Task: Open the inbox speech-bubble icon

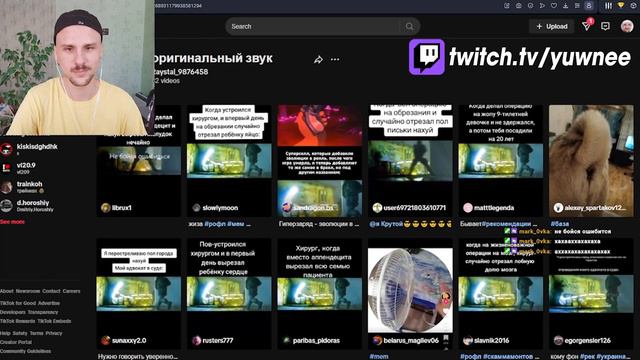Action: point(605,26)
